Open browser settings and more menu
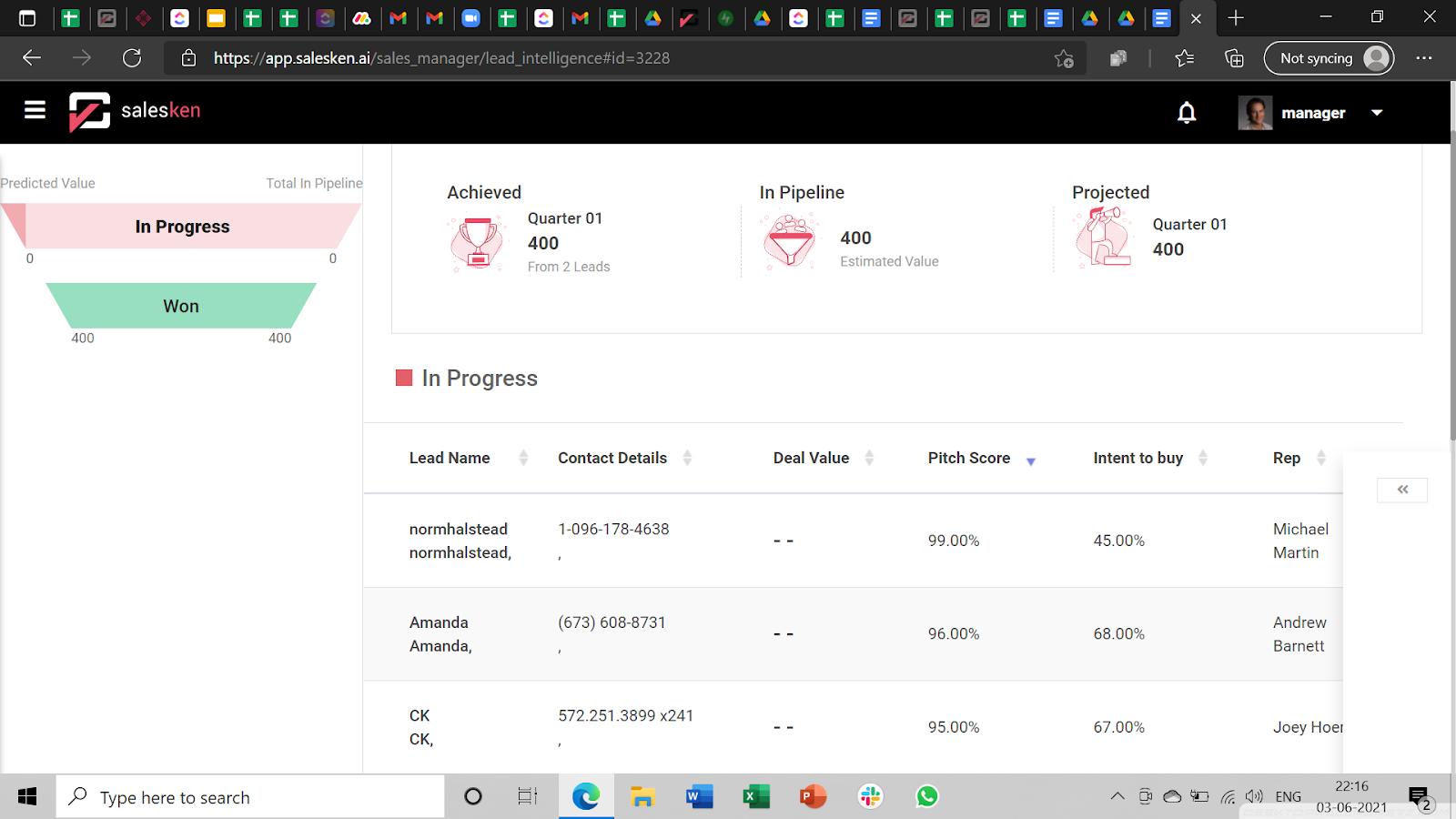 [x=1424, y=58]
